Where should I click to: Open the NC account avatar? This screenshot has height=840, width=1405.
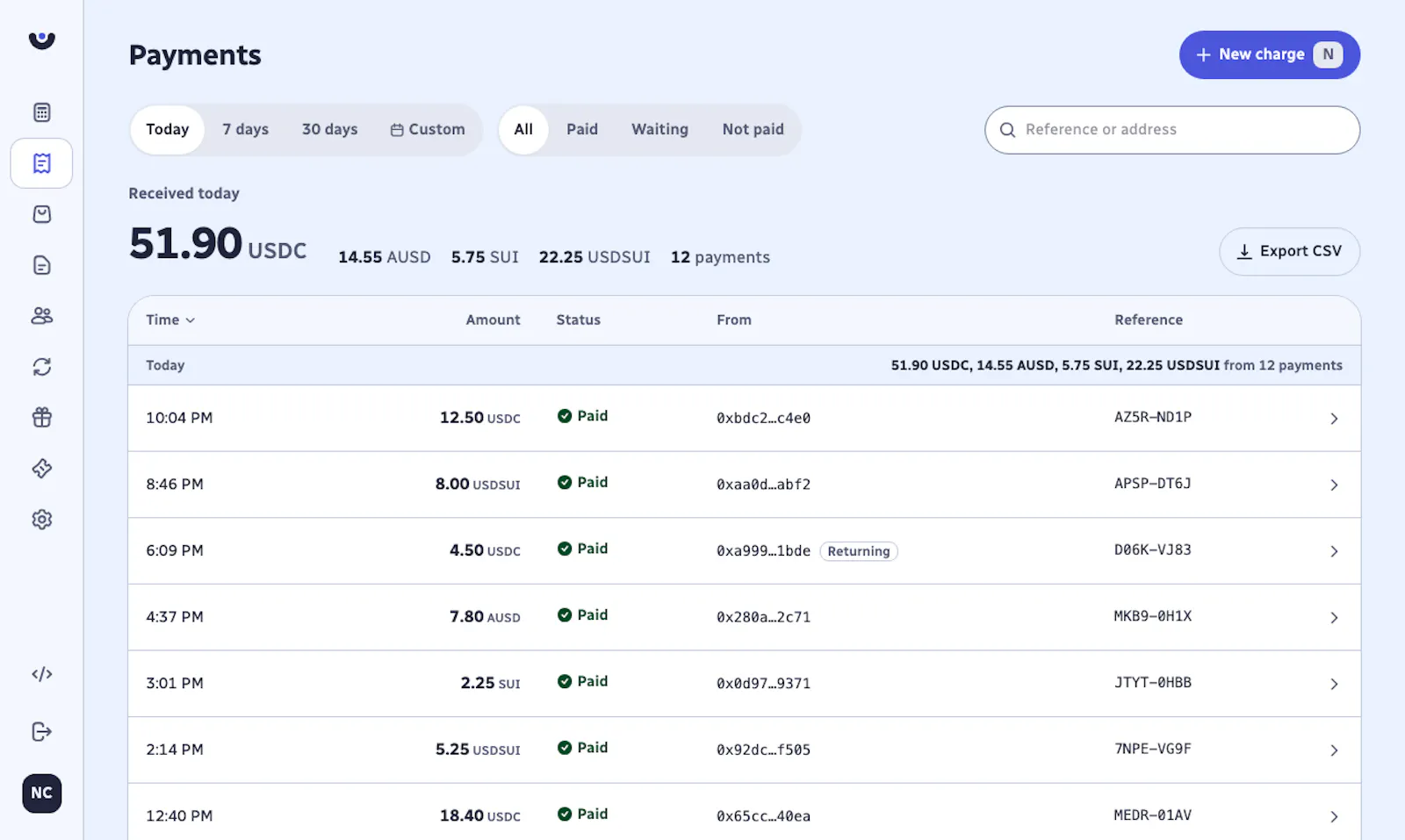41,793
